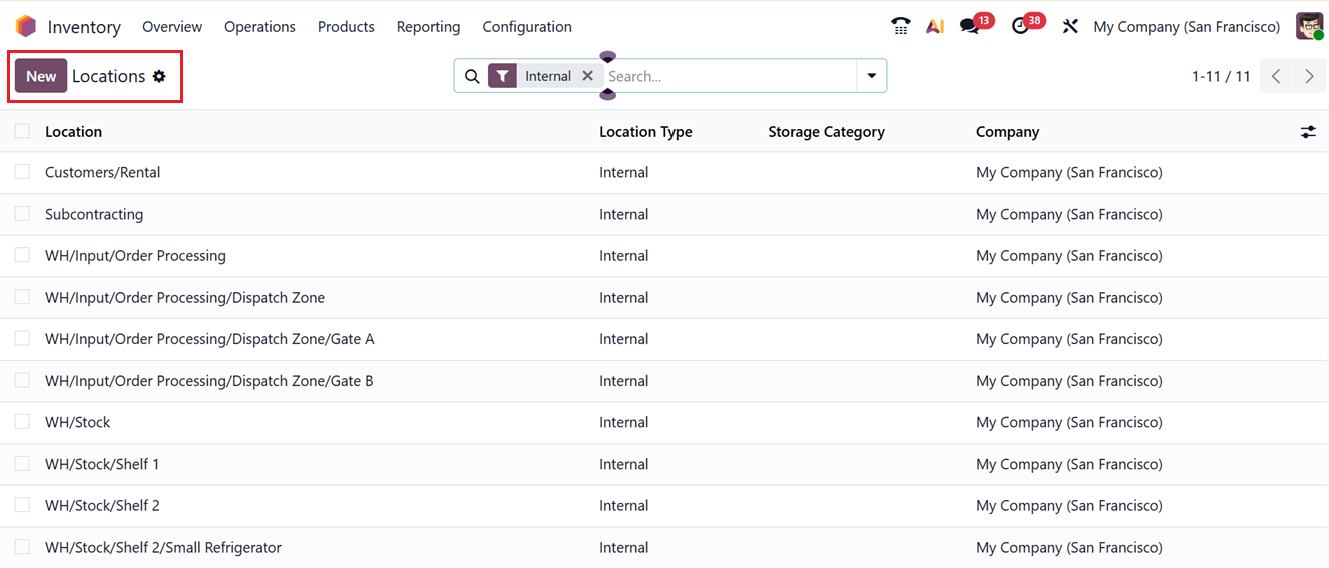Open the My Company (San Francisco) switcher
The width and height of the screenshot is (1329, 568).
[1186, 27]
